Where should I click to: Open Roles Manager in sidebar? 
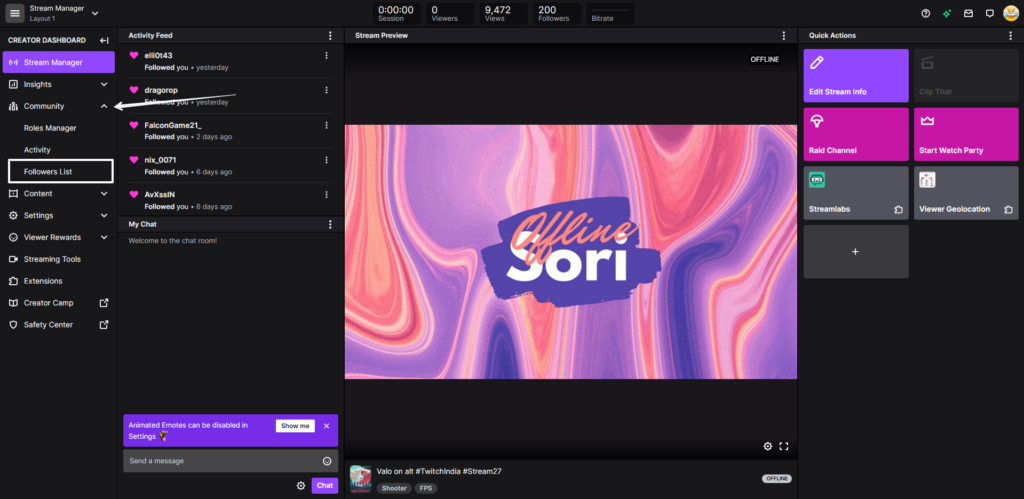(x=50, y=128)
